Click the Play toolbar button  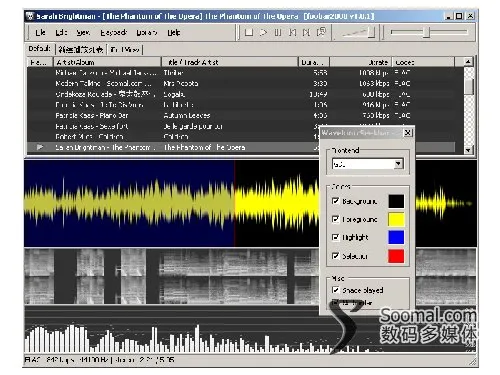click(263, 32)
